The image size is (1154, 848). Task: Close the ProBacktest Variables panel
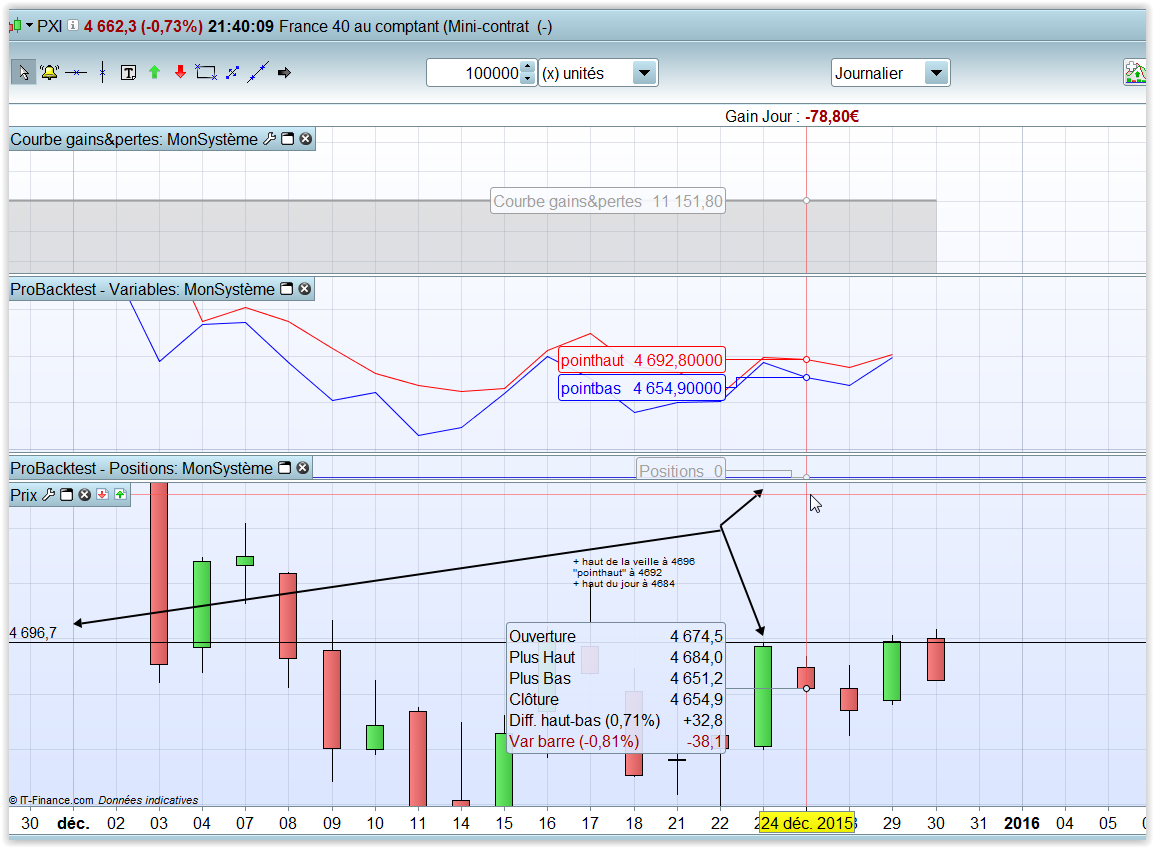pyautogui.click(x=305, y=289)
